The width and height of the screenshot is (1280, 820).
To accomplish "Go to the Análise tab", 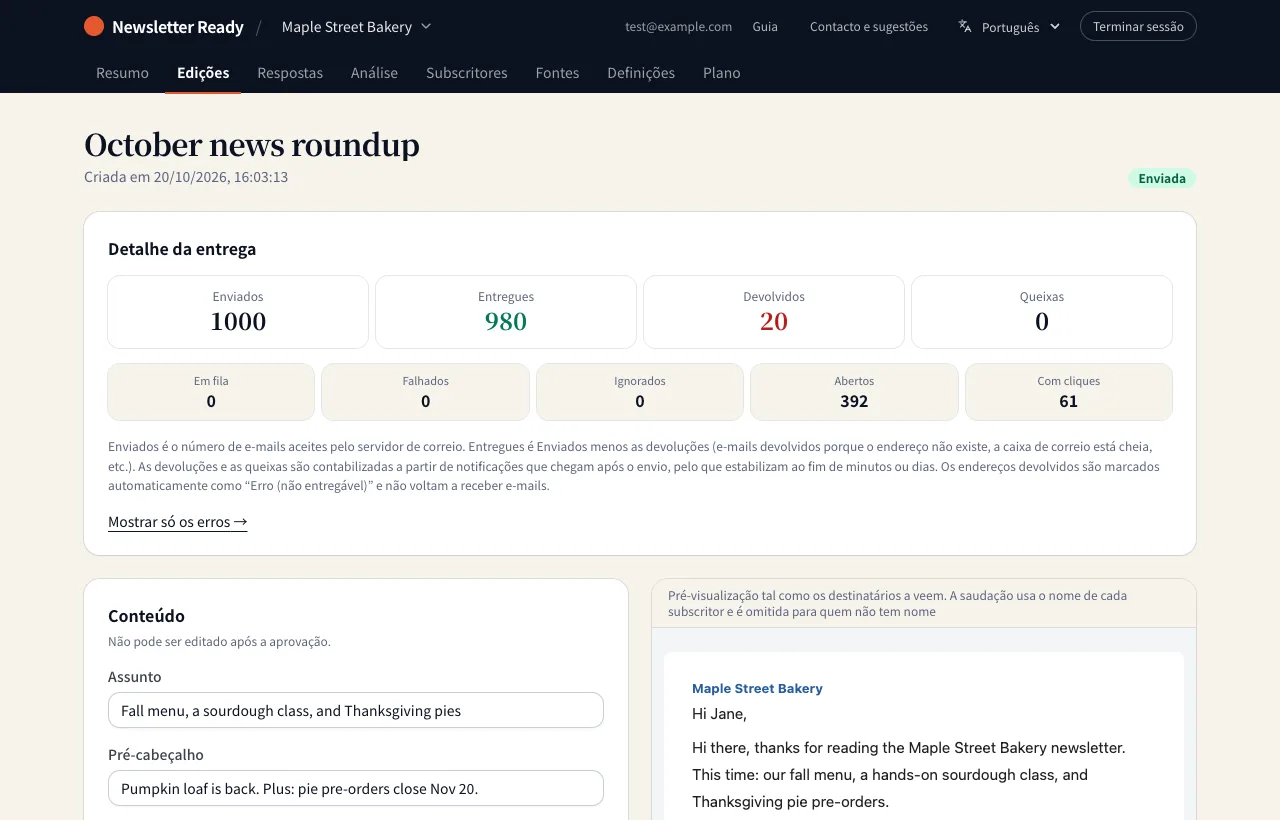I will point(374,73).
